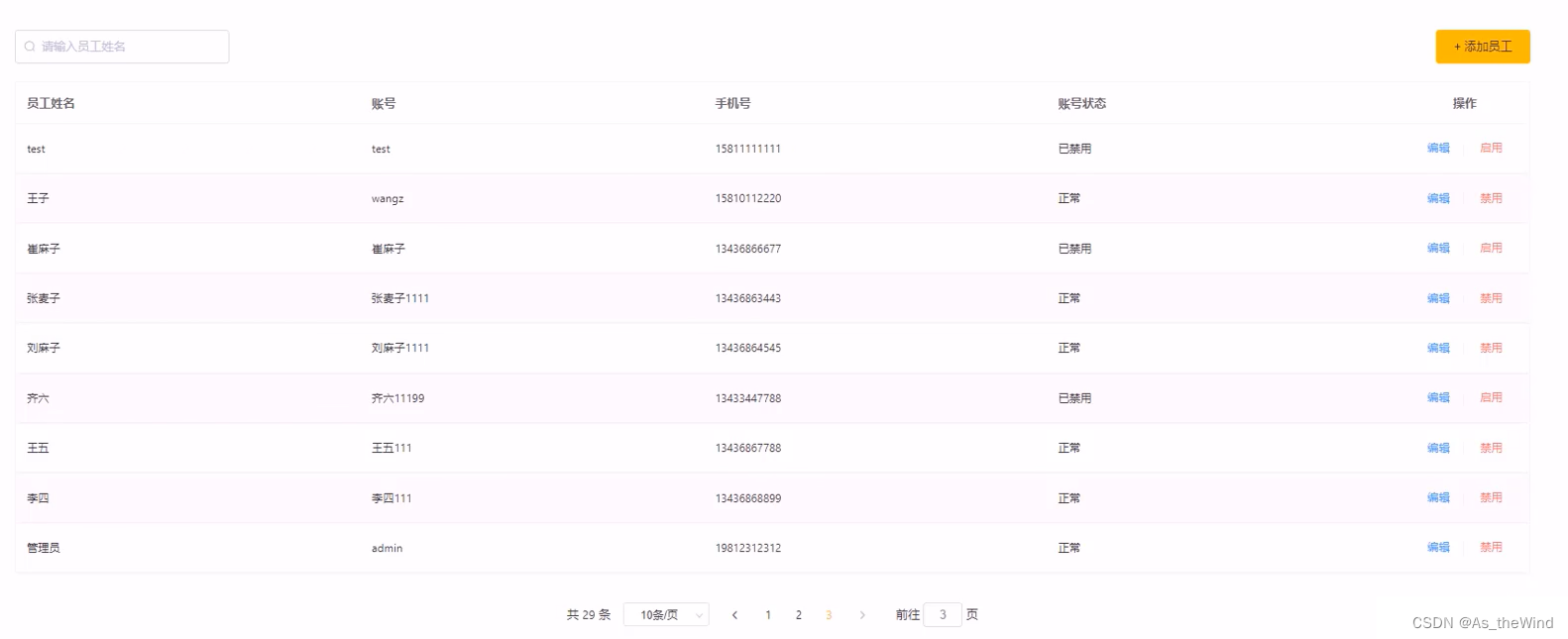This screenshot has width=1568, height=639.
Task: Edit the 管理员 employee row
Action: [1438, 548]
